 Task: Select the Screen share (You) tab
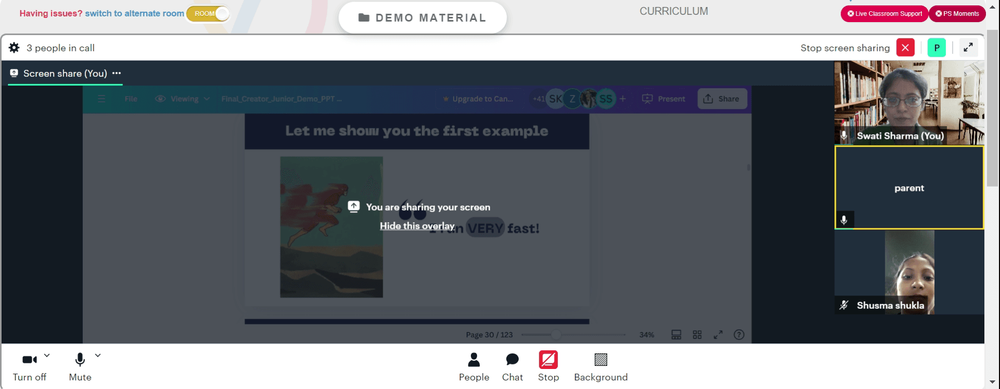coord(64,73)
